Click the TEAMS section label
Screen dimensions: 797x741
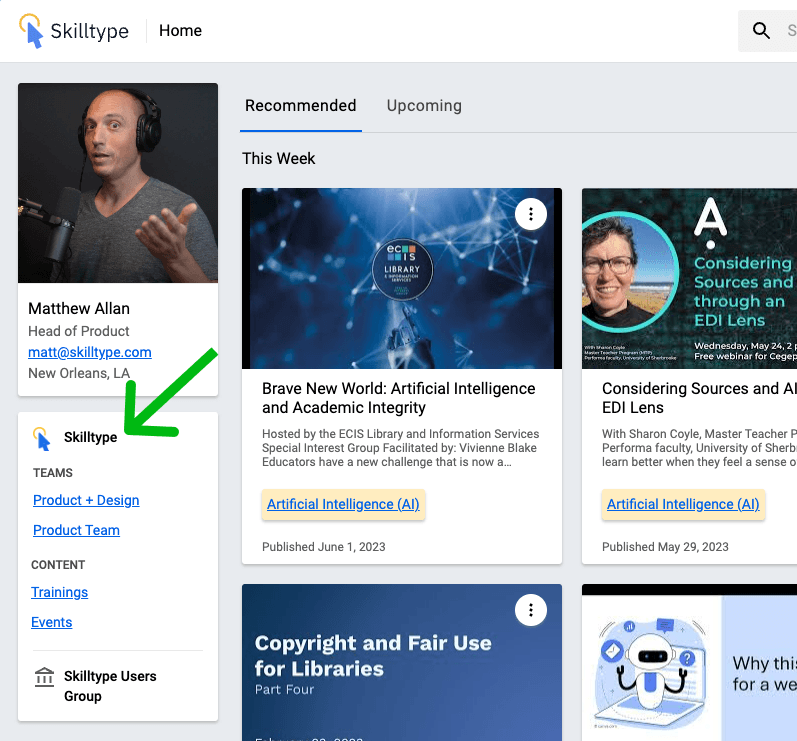[x=52, y=473]
